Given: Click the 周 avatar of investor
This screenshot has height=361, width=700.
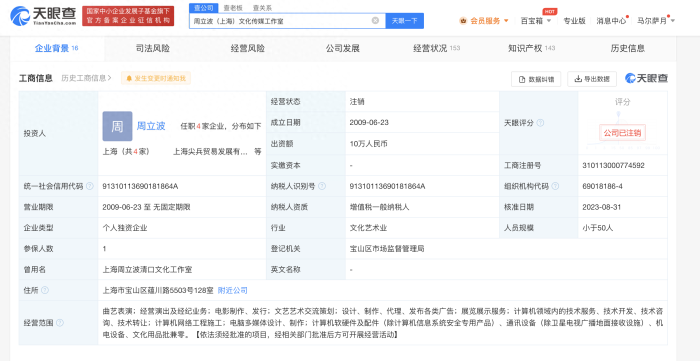Looking at the screenshot, I should pyautogui.click(x=117, y=126).
